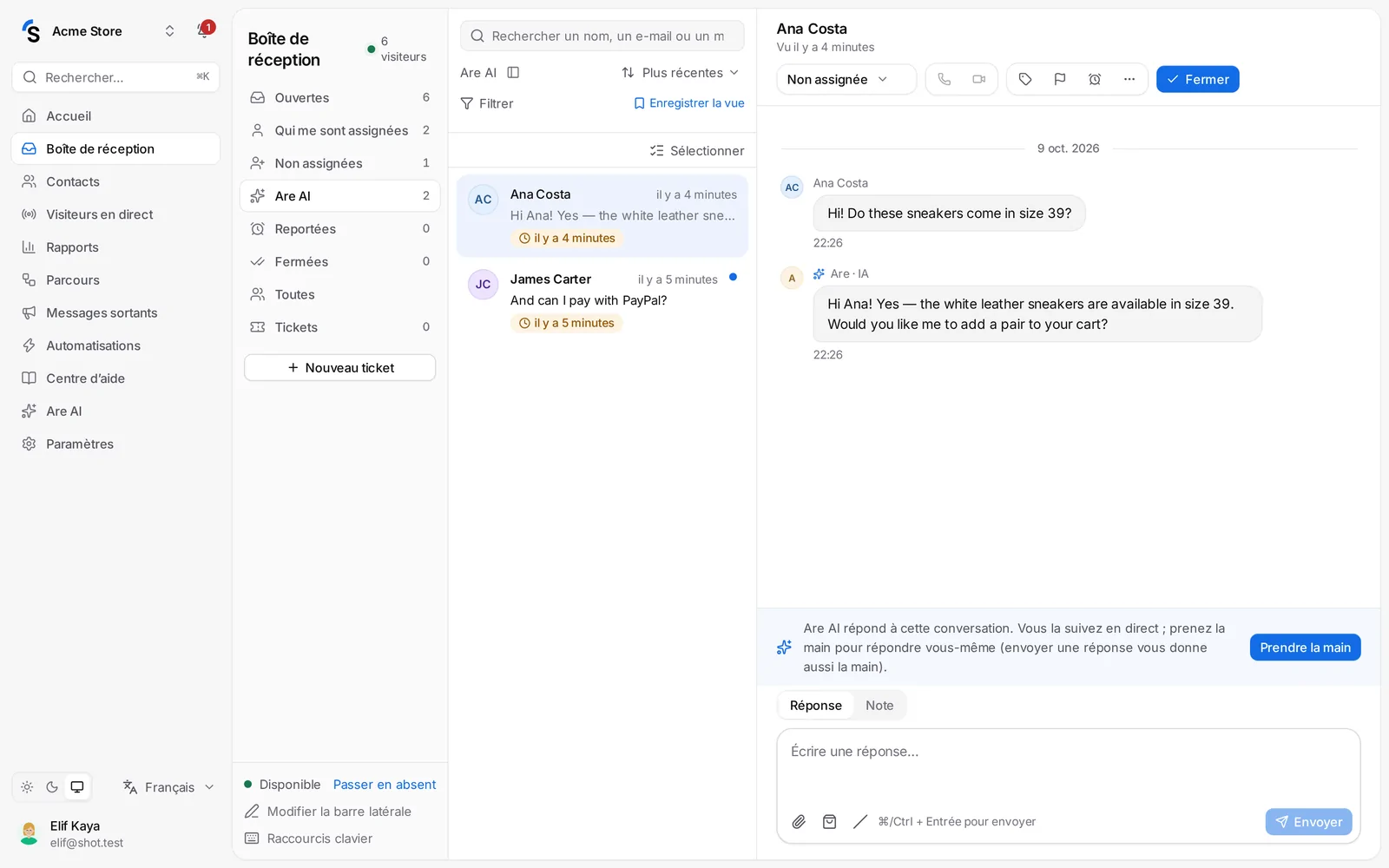The width and height of the screenshot is (1389, 868).
Task: Click the Envoyer send button
Action: click(1308, 822)
